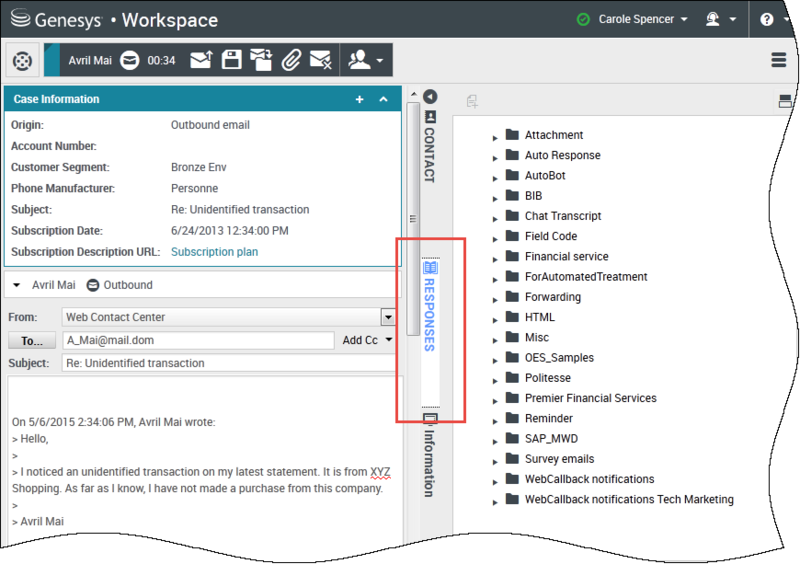Open the main hamburger menu

[779, 60]
